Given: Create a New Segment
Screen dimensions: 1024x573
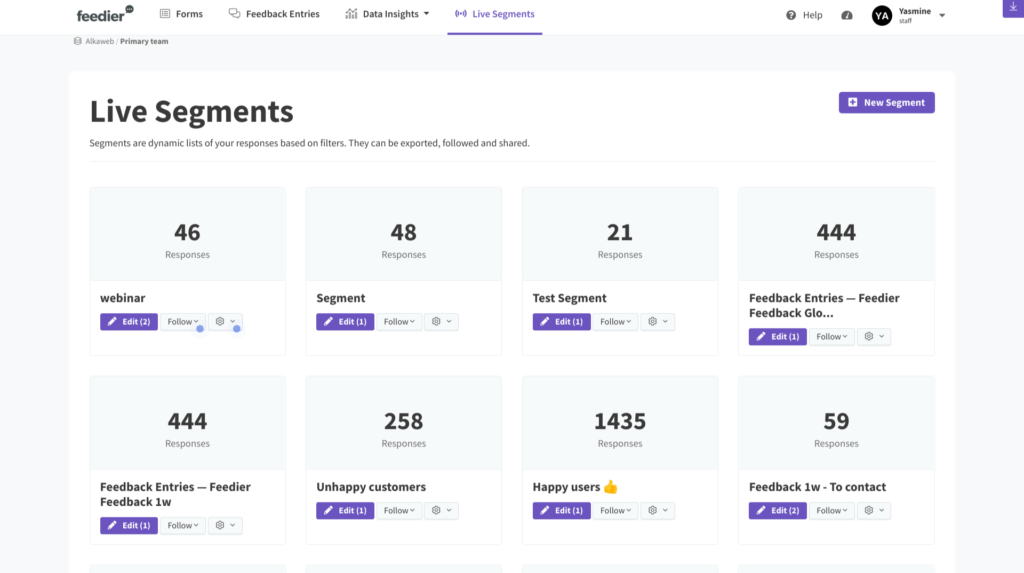Looking at the screenshot, I should tap(886, 103).
